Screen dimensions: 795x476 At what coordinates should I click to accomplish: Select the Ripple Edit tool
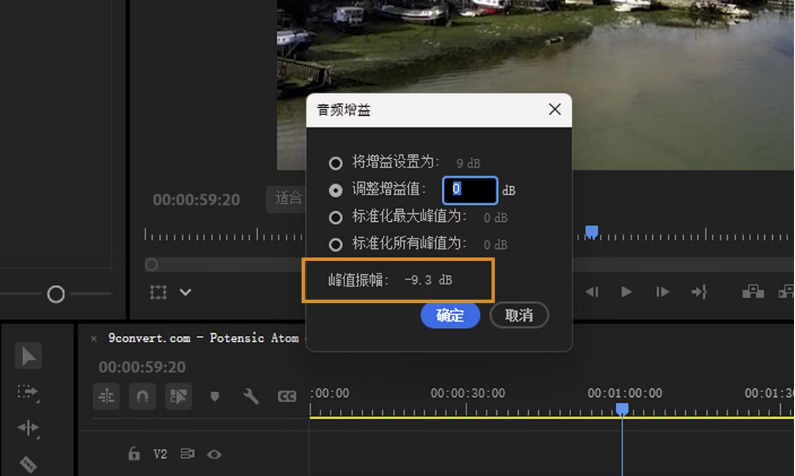(28, 428)
